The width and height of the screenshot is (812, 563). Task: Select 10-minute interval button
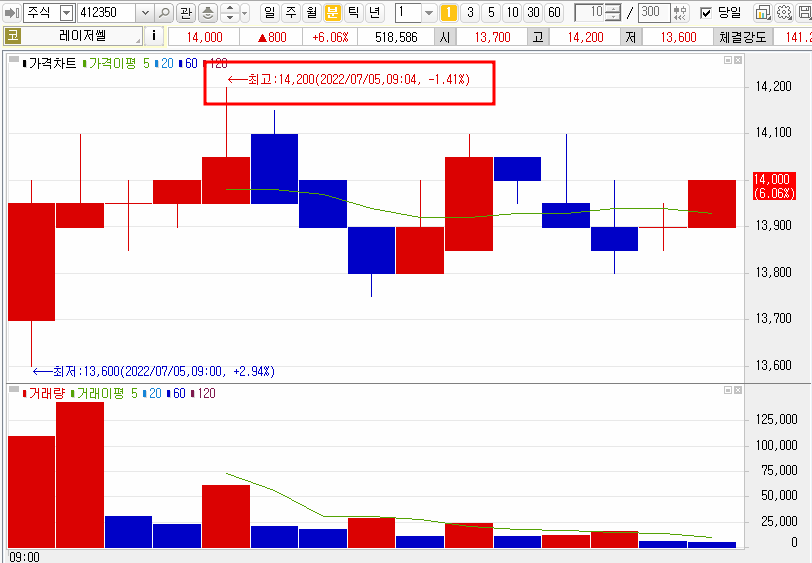click(512, 12)
